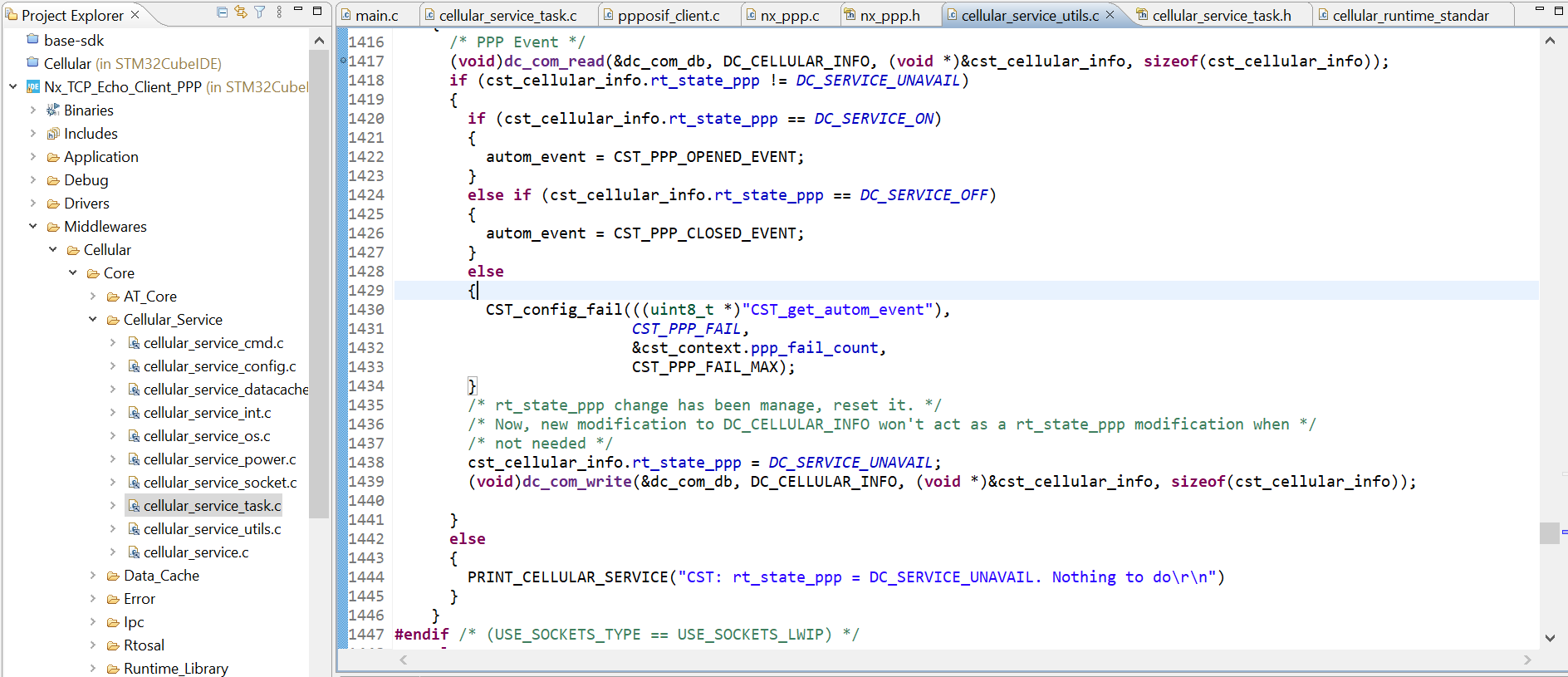Click the Includes node icon
This screenshot has height=677, width=1568.
point(53,133)
